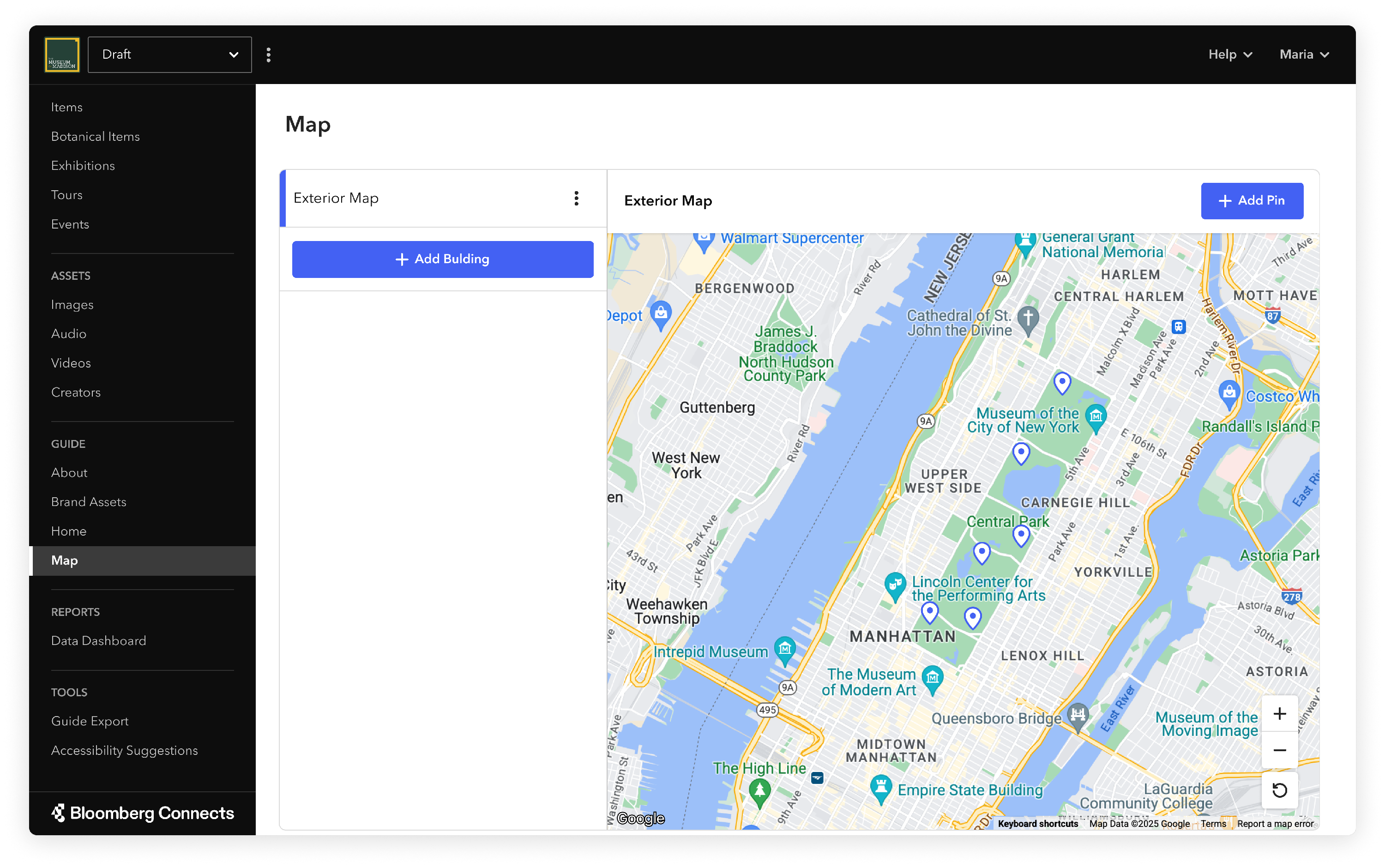Click the Costco shopping marker
Viewport: 1385px width, 868px height.
tap(1229, 394)
